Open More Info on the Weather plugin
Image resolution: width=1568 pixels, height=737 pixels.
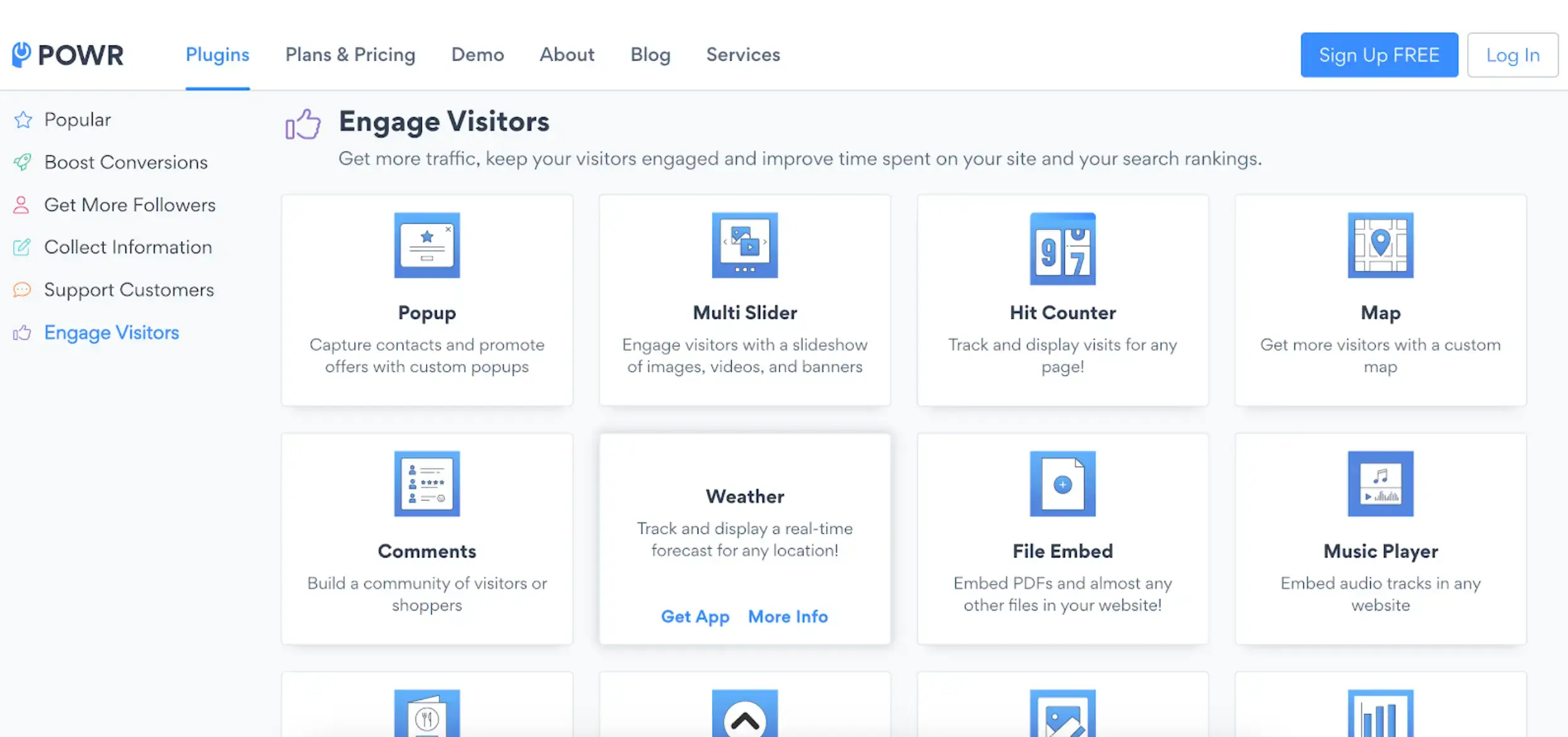(787, 617)
